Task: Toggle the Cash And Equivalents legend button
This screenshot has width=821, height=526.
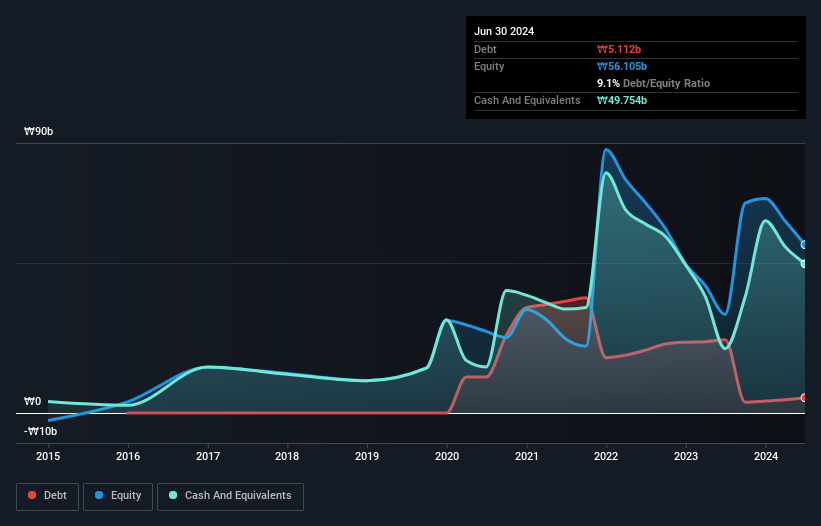Action: coord(230,496)
